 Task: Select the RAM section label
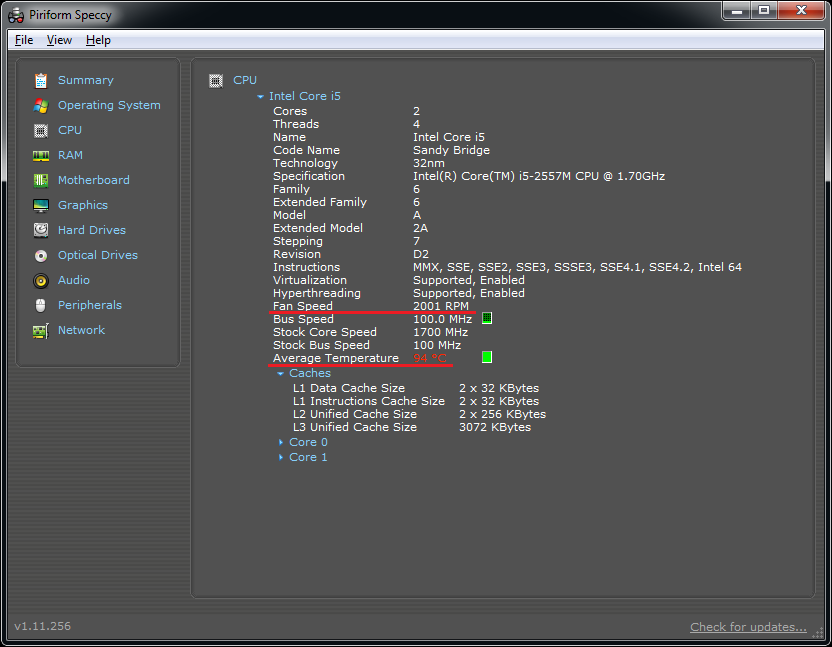pos(70,155)
